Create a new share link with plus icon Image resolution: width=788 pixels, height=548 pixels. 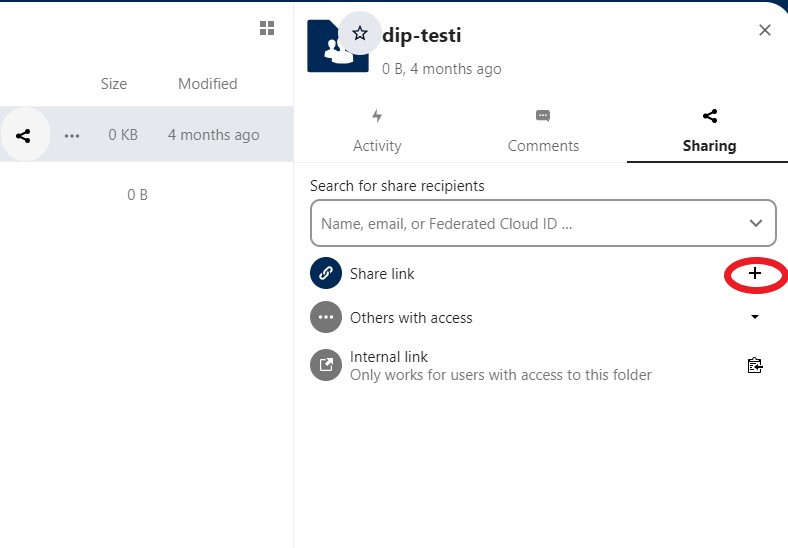coord(755,273)
